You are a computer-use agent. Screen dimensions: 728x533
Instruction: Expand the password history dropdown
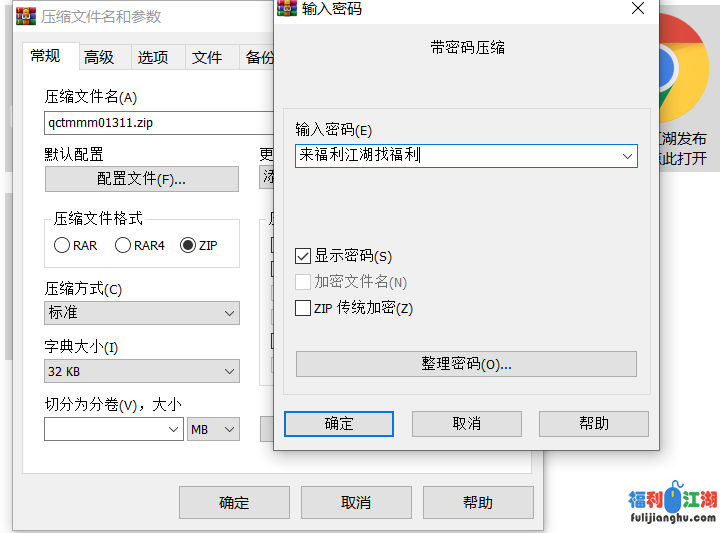point(627,156)
